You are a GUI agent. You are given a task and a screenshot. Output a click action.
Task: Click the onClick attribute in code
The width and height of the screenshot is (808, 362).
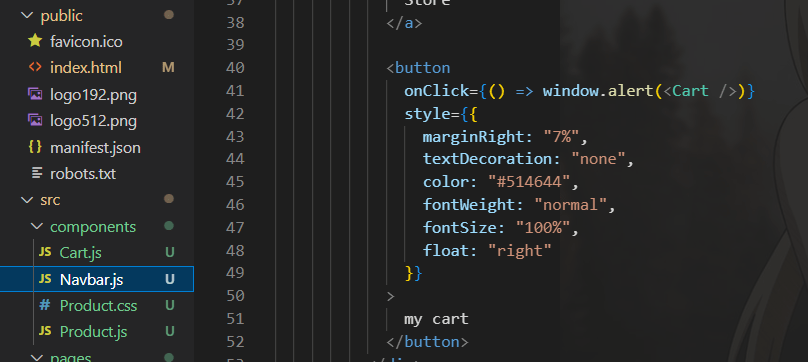(x=436, y=91)
